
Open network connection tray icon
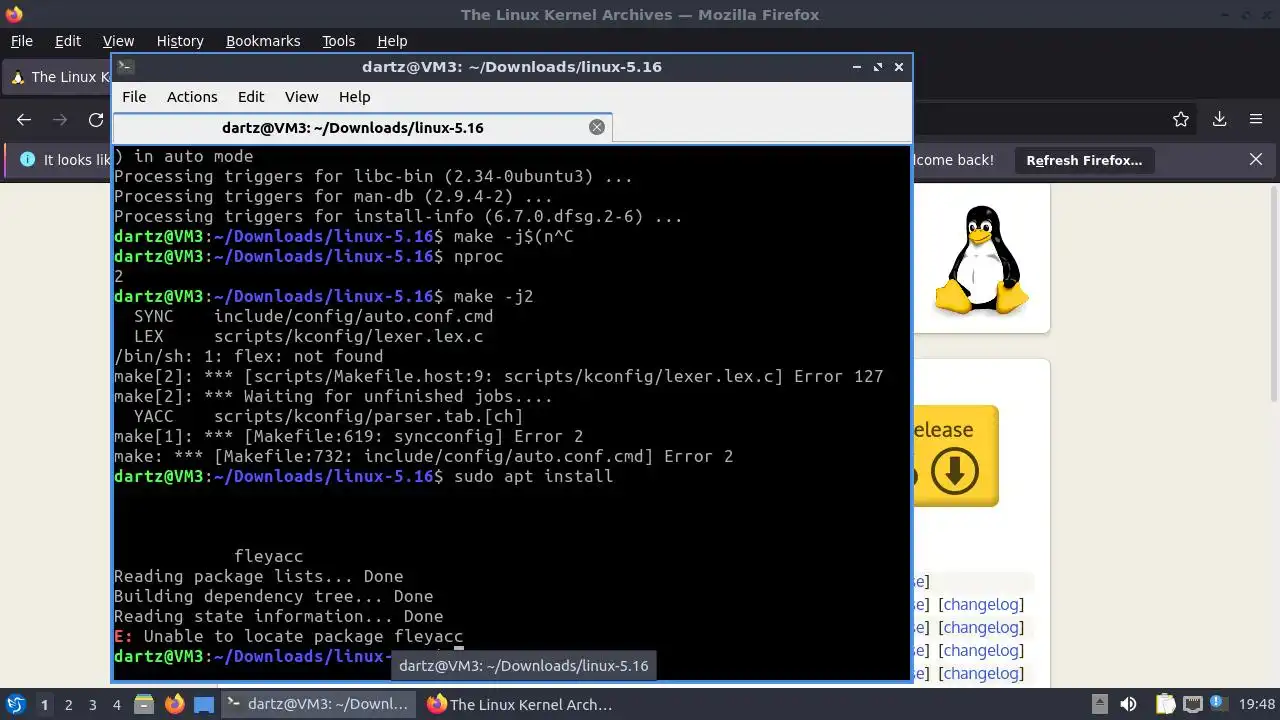(x=1192, y=704)
